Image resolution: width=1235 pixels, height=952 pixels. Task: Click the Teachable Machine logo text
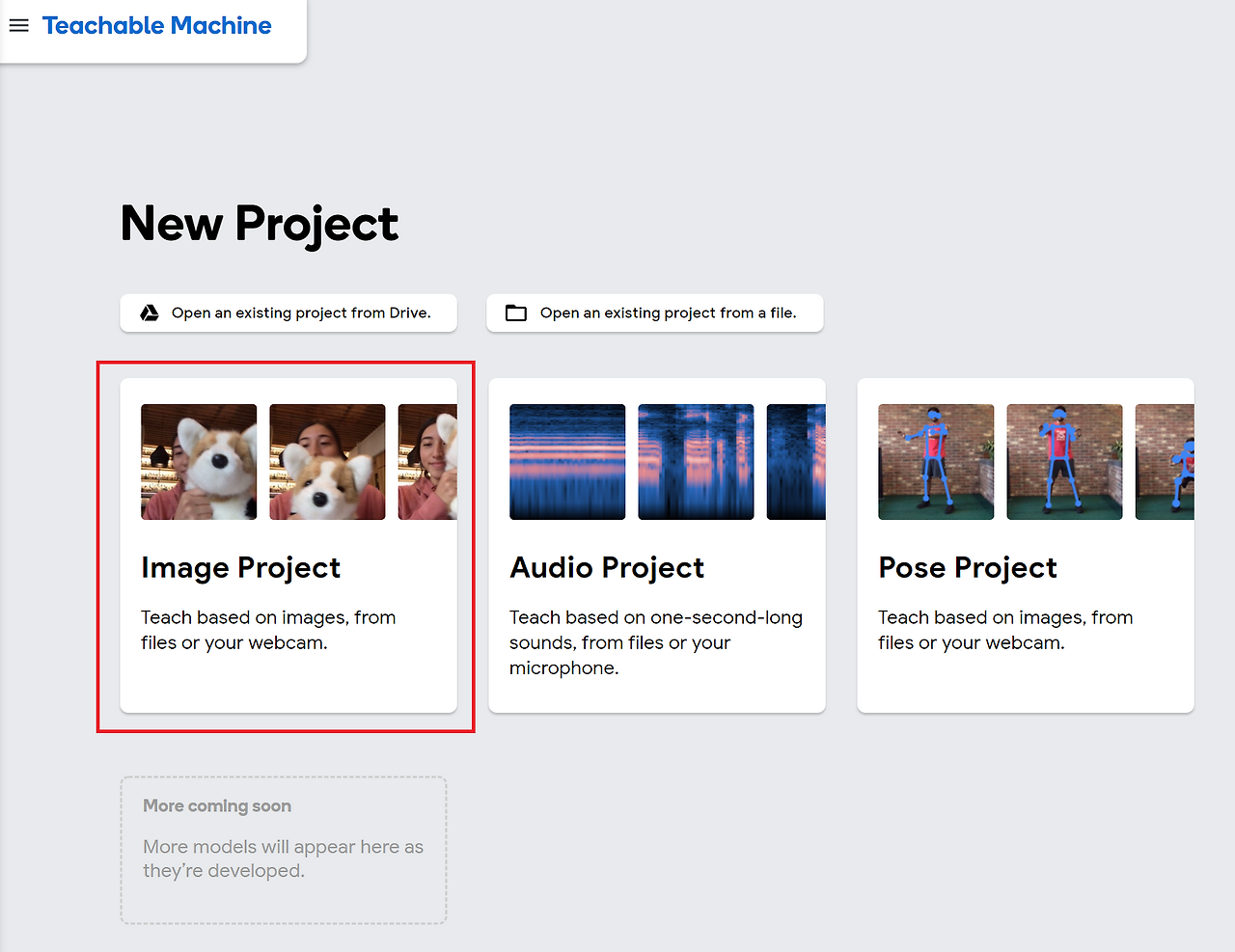(x=157, y=26)
